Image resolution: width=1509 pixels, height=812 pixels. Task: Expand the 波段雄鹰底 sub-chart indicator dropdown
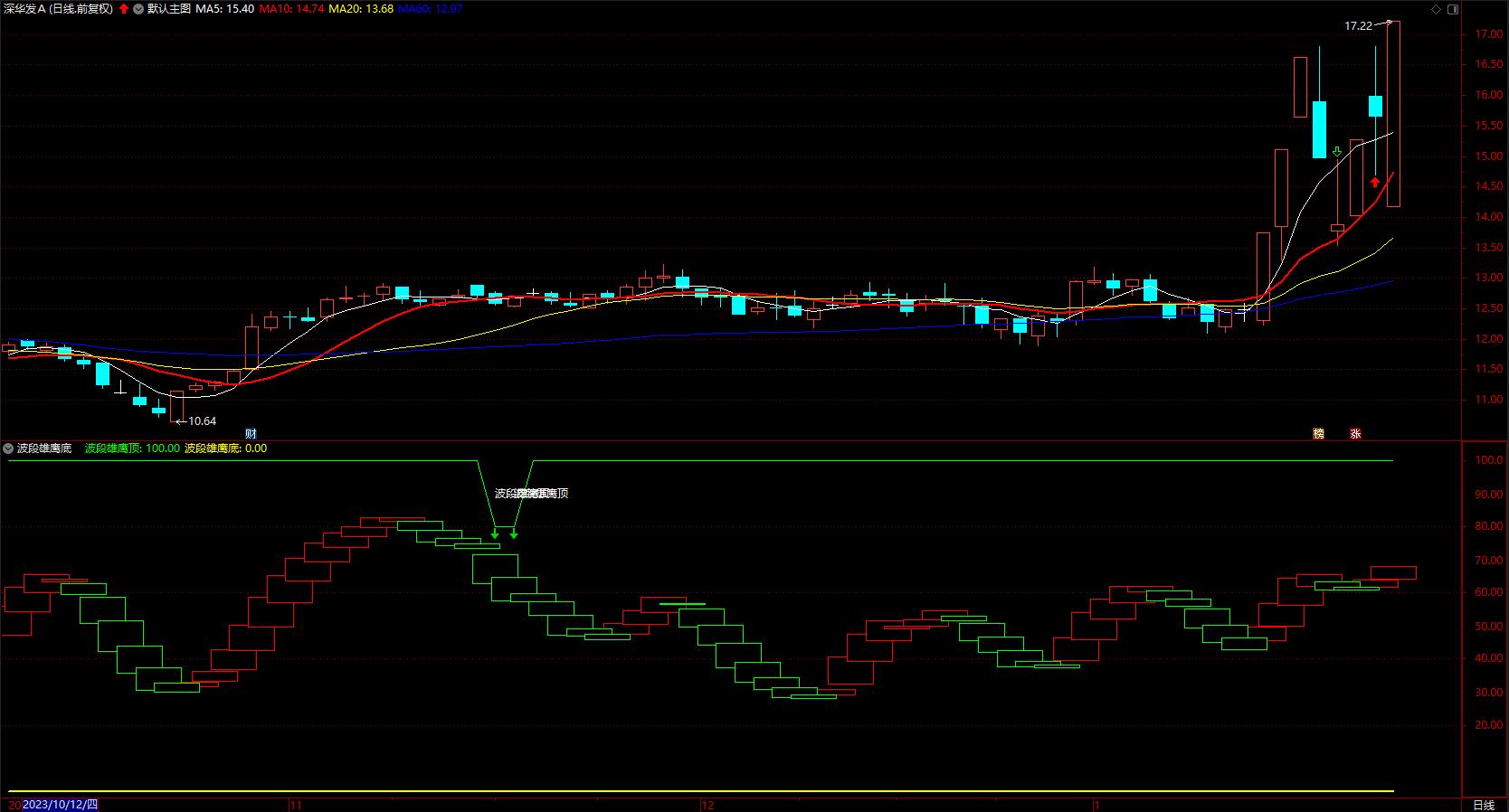click(x=8, y=448)
